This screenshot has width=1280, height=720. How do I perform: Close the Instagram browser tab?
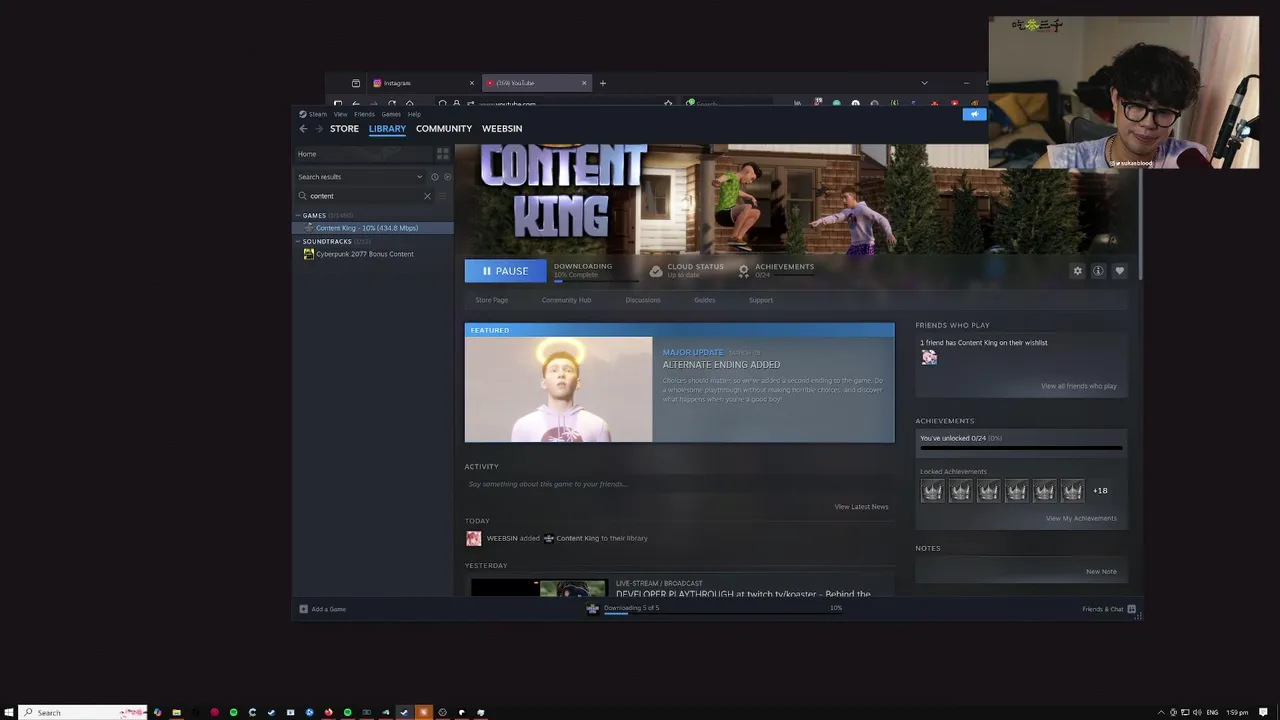pos(472,83)
